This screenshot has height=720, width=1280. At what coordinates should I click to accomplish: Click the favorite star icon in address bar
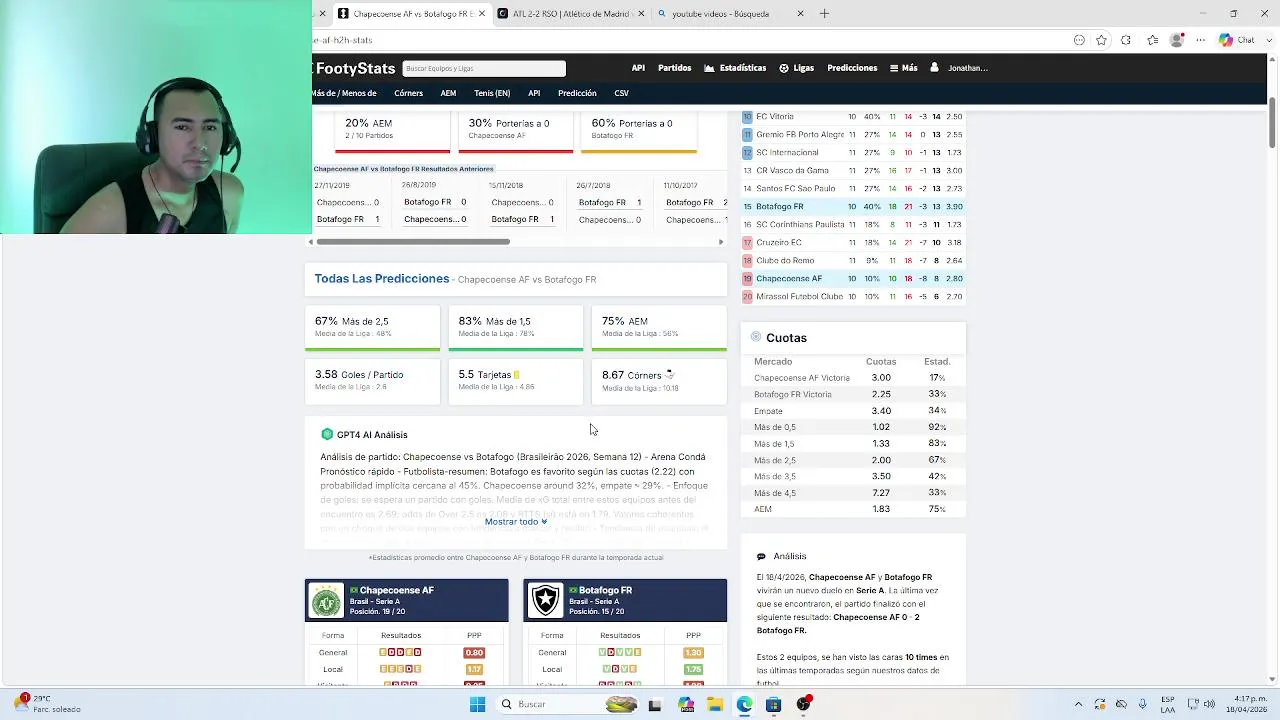coord(1101,40)
